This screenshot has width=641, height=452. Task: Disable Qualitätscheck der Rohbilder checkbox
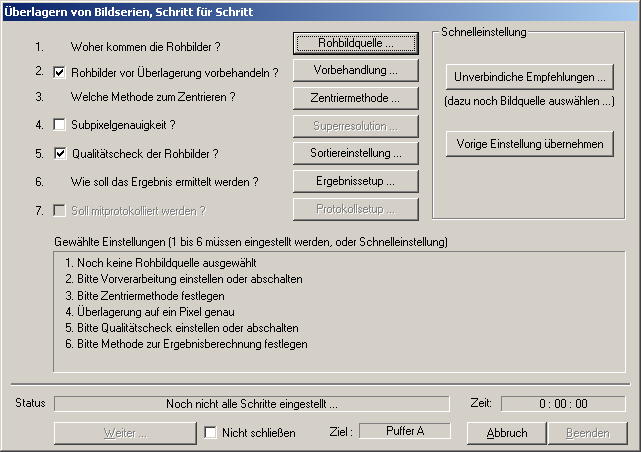59,154
